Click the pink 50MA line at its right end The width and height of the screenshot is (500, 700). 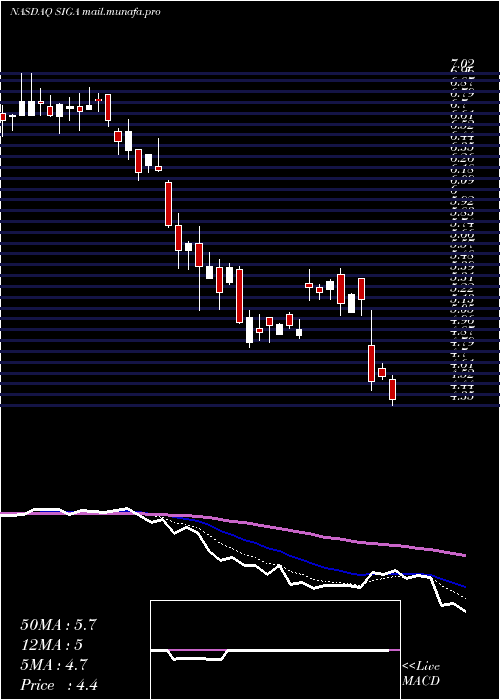coord(463,555)
